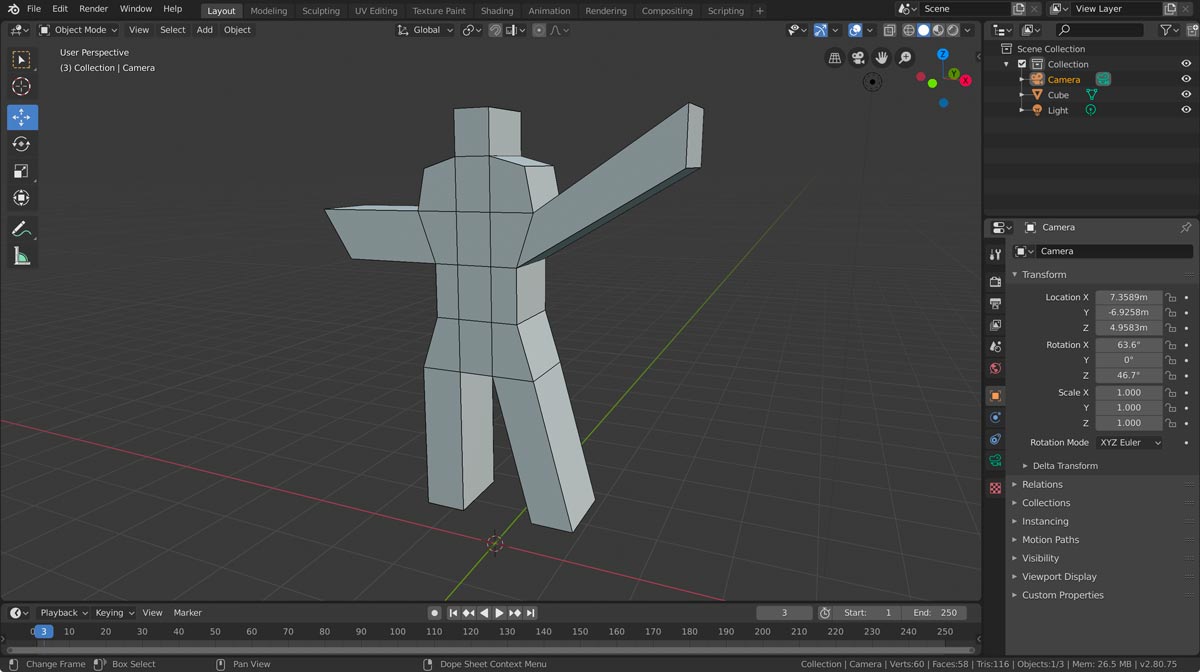Viewport: 1200px width, 672px height.
Task: Select the Scale tool
Action: coord(22,171)
